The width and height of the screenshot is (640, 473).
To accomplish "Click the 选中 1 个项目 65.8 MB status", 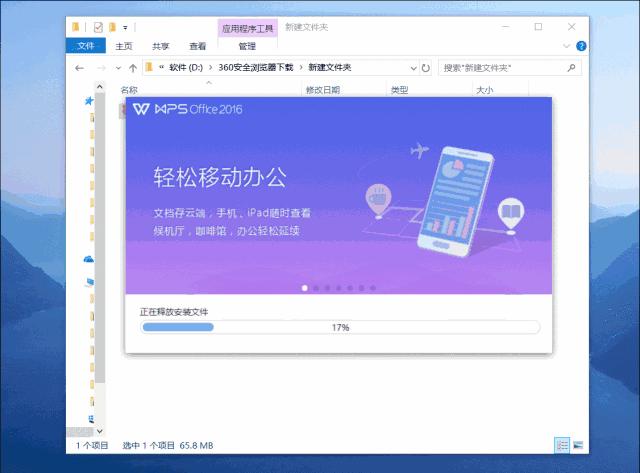I will (168, 445).
